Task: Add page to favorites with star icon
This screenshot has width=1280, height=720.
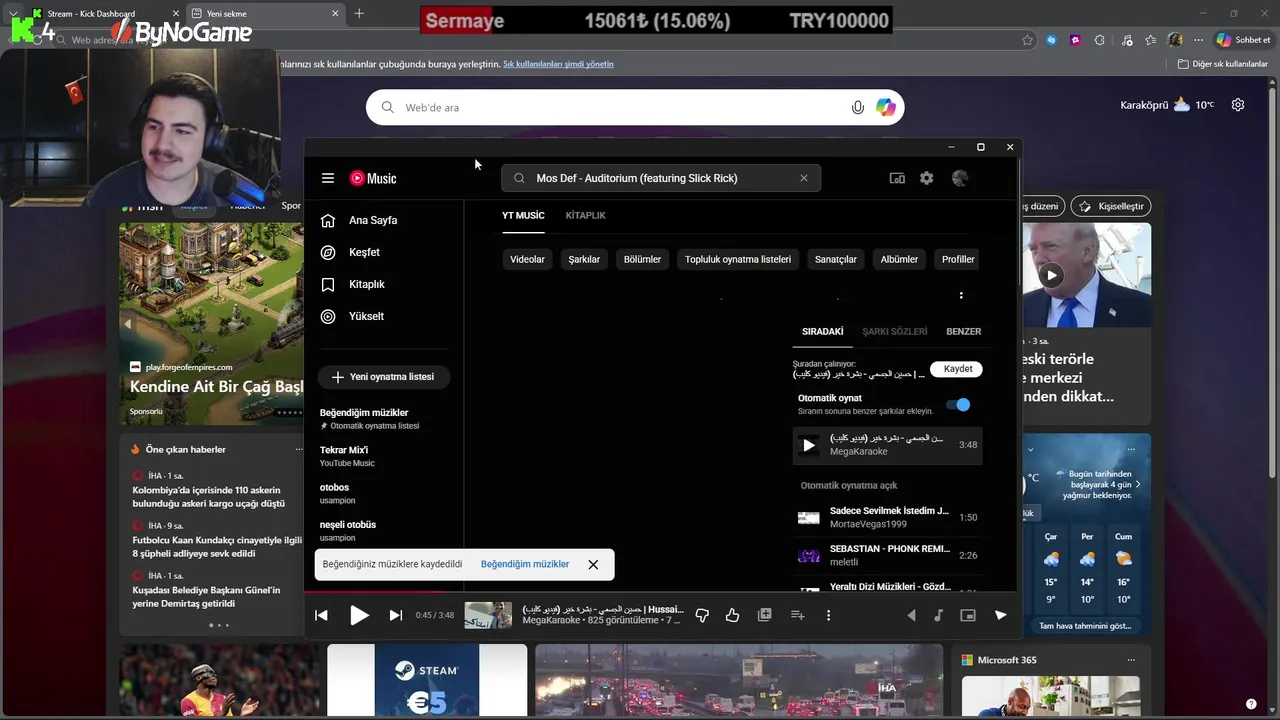Action: click(x=1027, y=40)
